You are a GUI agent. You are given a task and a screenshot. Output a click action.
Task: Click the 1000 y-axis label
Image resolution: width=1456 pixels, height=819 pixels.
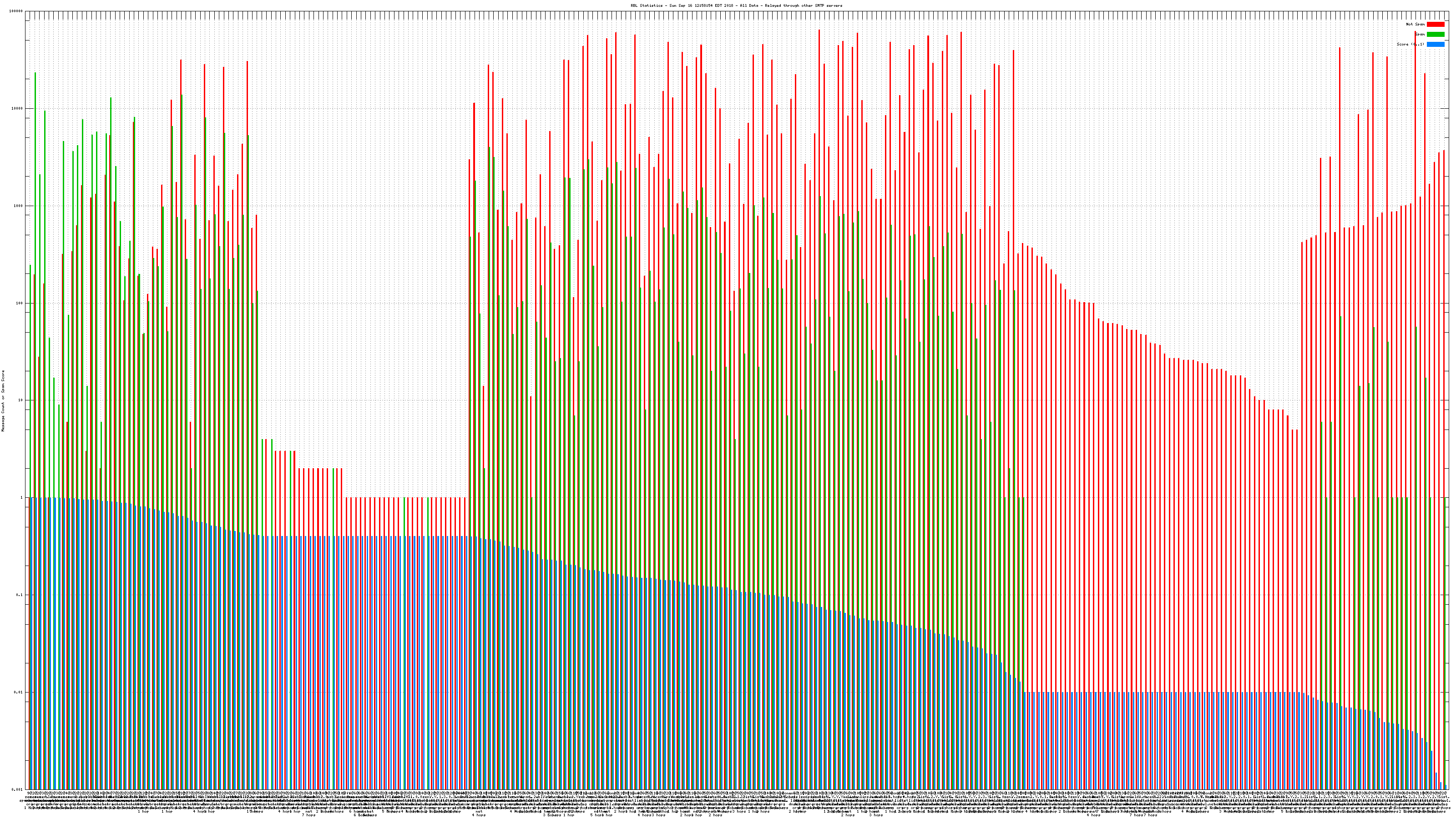click(x=19, y=206)
